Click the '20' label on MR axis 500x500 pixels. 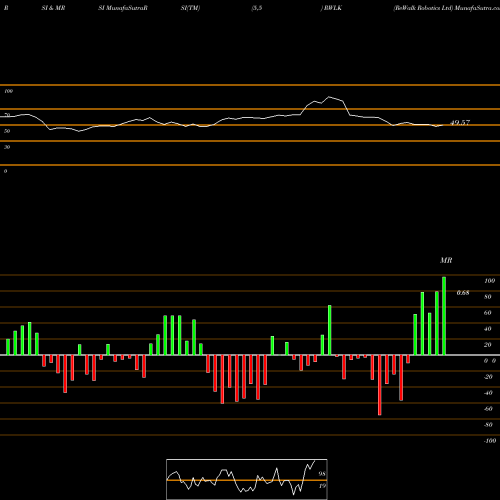point(488,345)
